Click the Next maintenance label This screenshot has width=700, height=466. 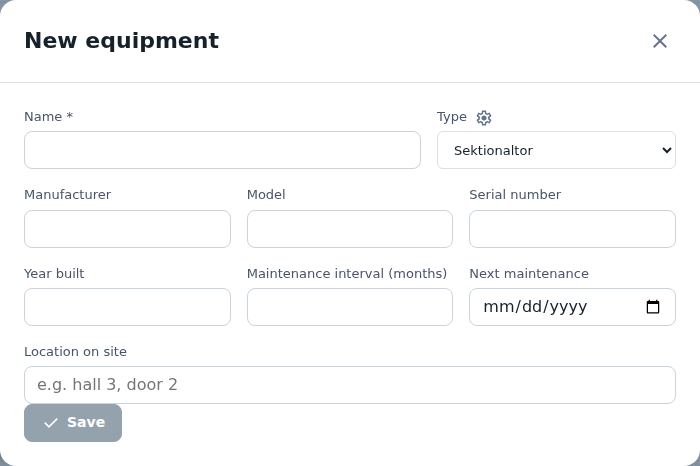point(529,274)
